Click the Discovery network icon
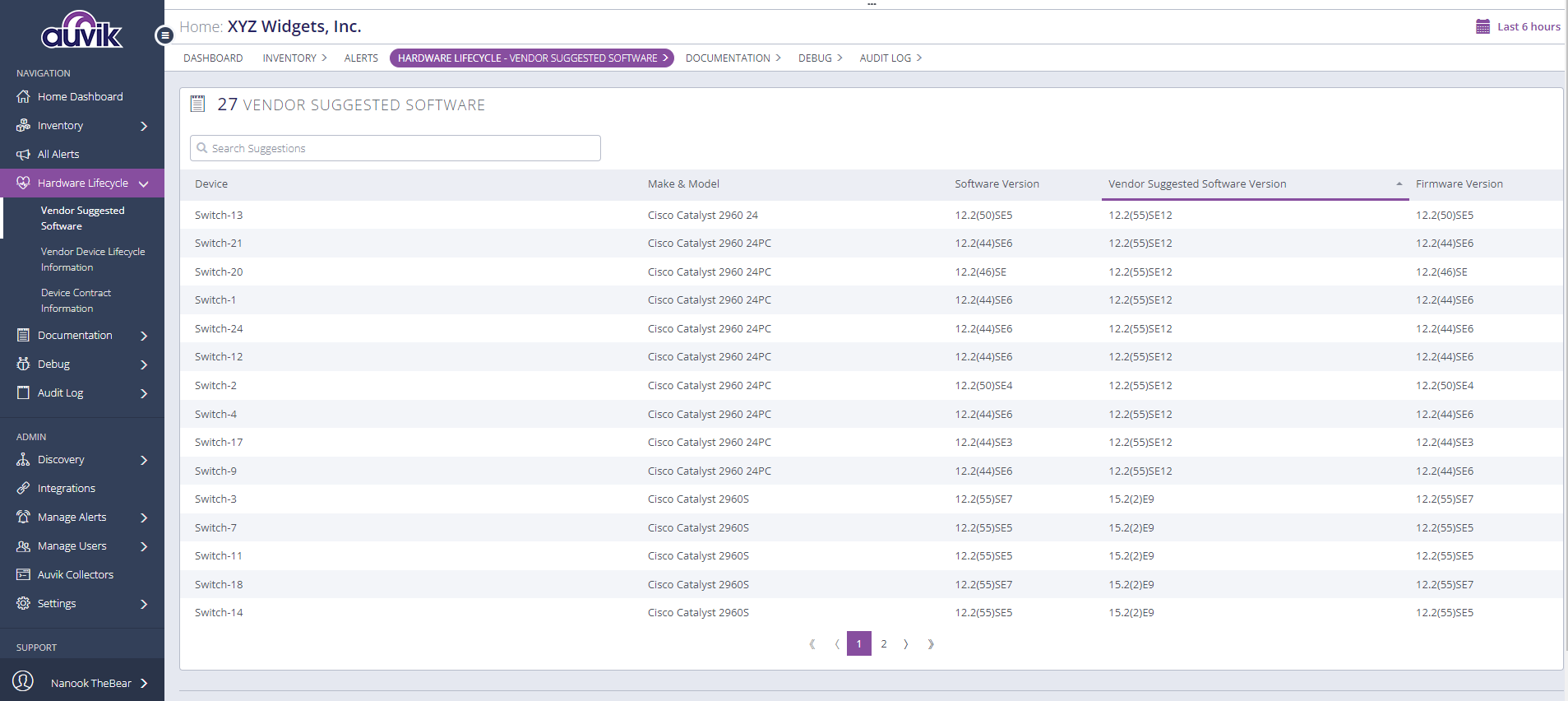Image resolution: width=1568 pixels, height=701 pixels. [23, 459]
